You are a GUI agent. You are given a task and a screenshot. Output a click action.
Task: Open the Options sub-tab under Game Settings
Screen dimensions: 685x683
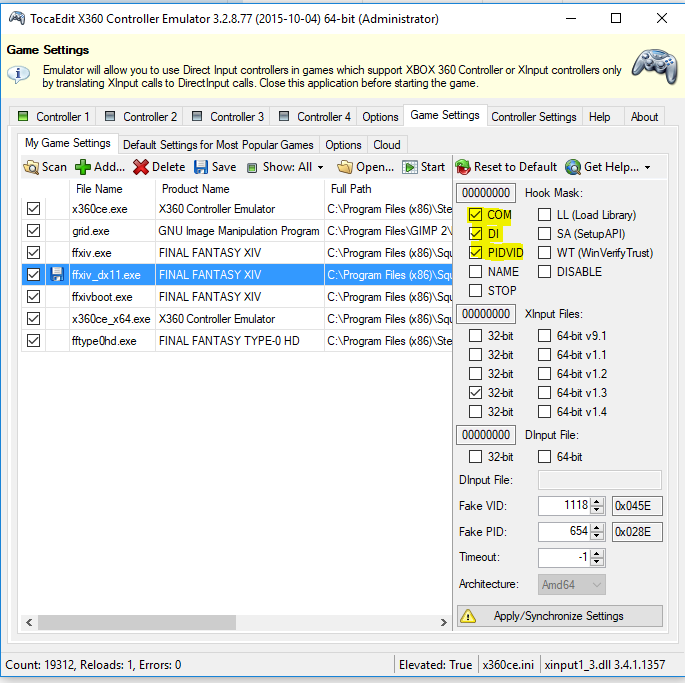pyautogui.click(x=343, y=145)
